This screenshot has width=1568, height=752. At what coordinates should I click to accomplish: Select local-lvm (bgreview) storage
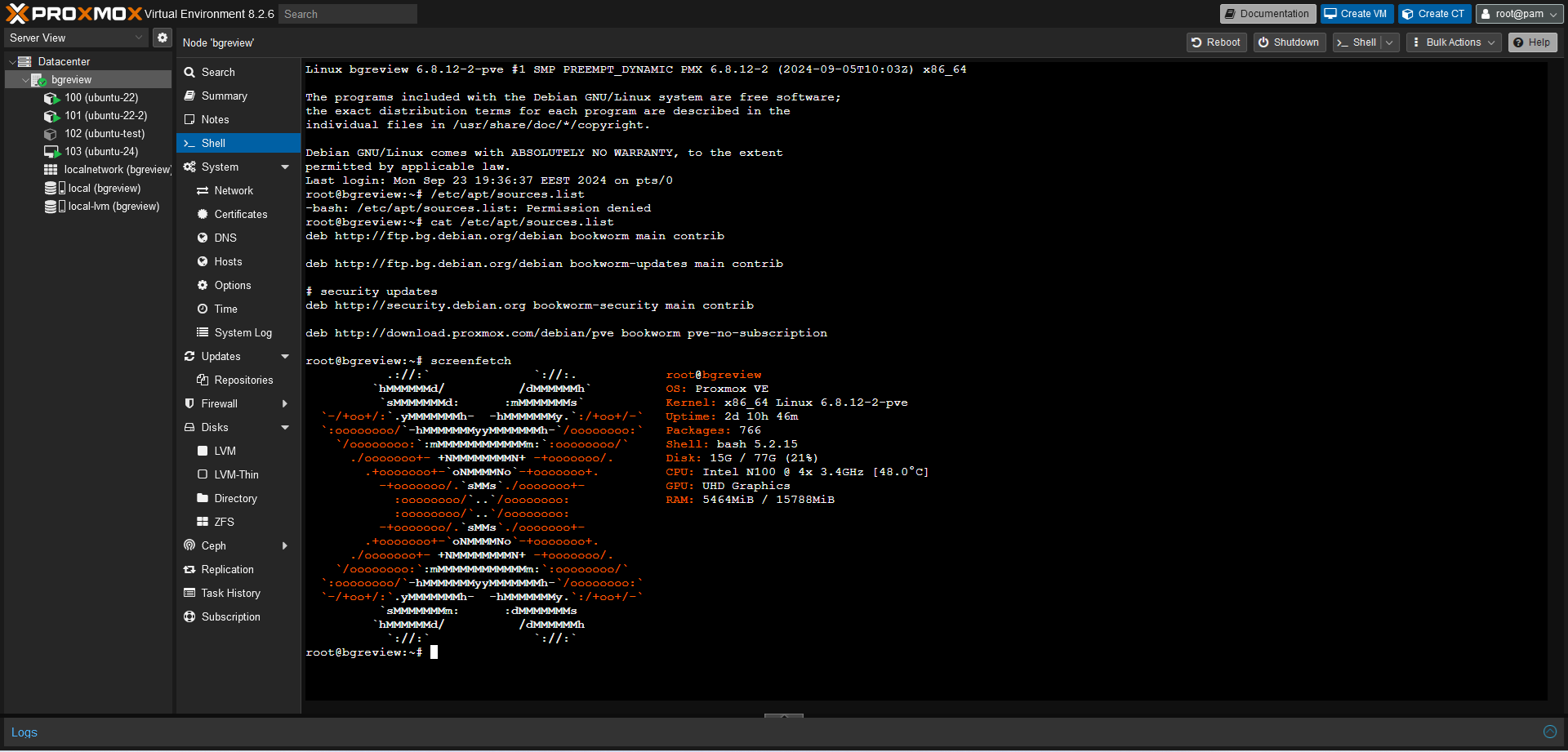(x=114, y=206)
